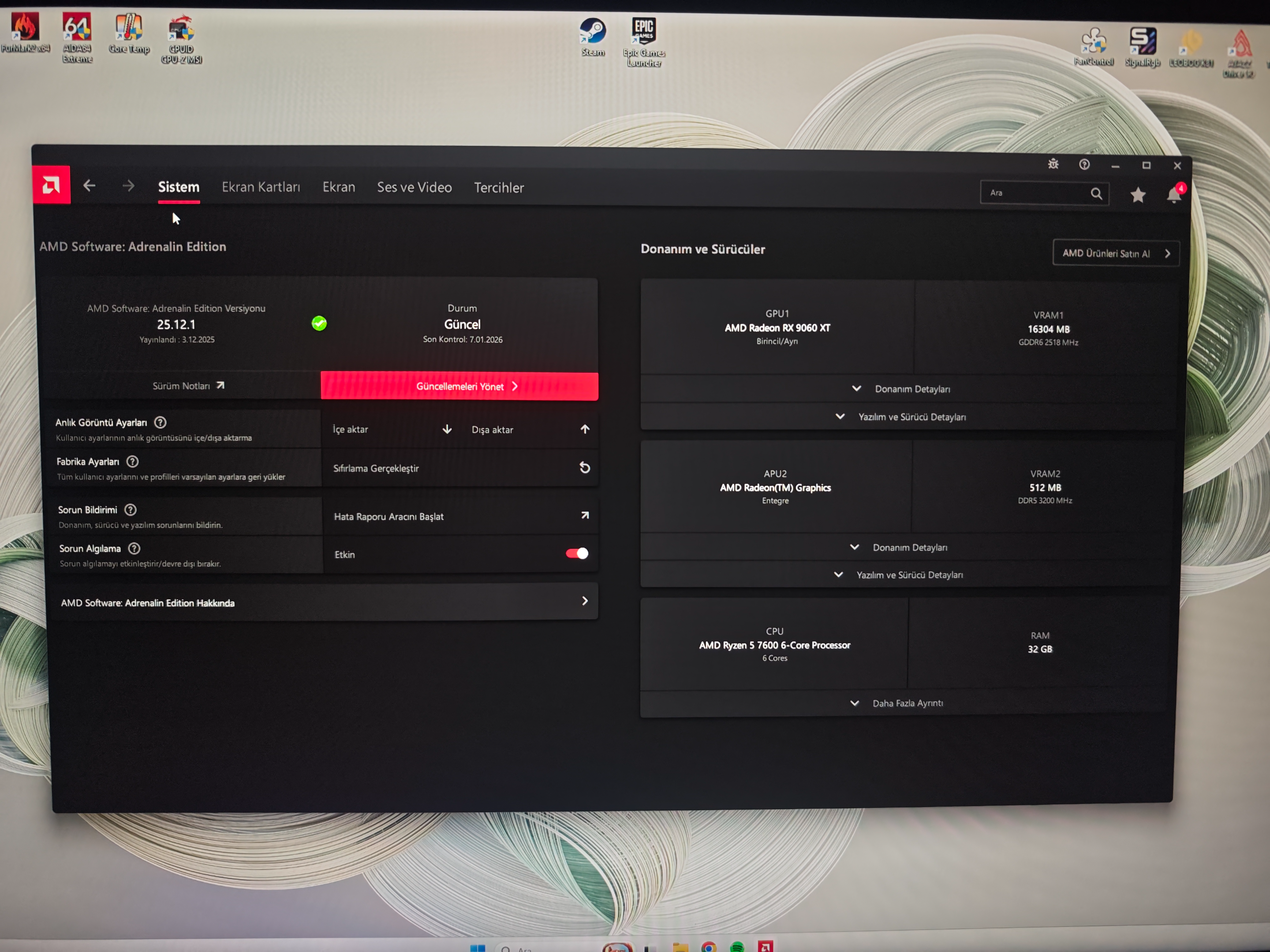Click the Son Kontrol: 7.01.2026 text
This screenshot has width=1270, height=952.
[x=462, y=339]
